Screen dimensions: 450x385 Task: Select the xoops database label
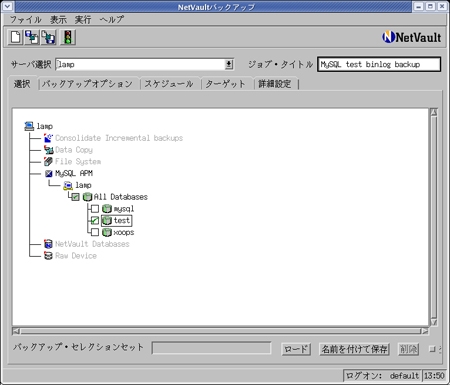coord(124,232)
